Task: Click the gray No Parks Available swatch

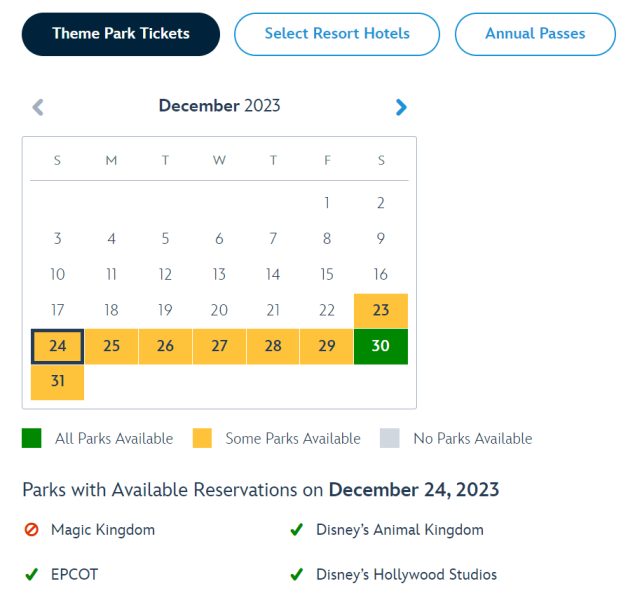Action: point(390,438)
